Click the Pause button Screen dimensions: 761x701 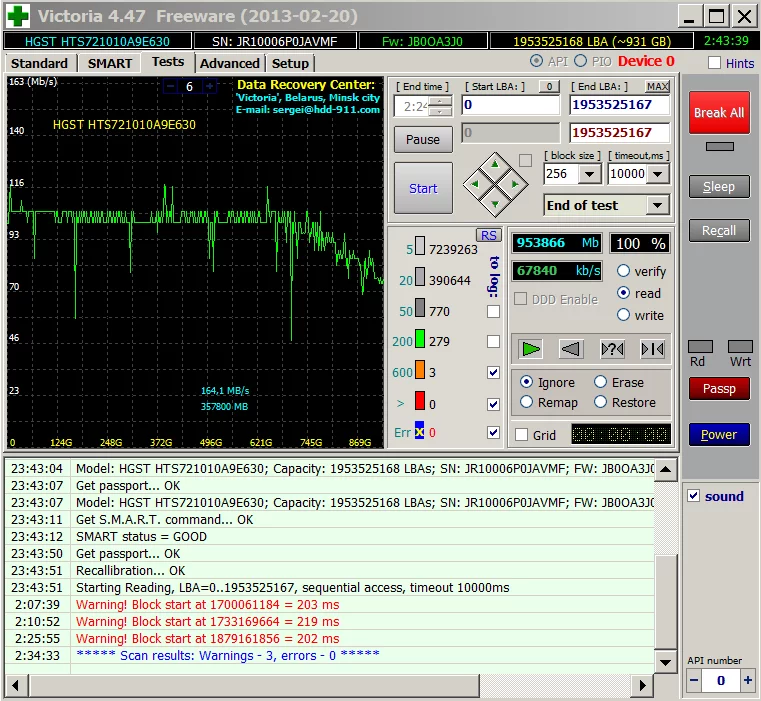point(423,140)
